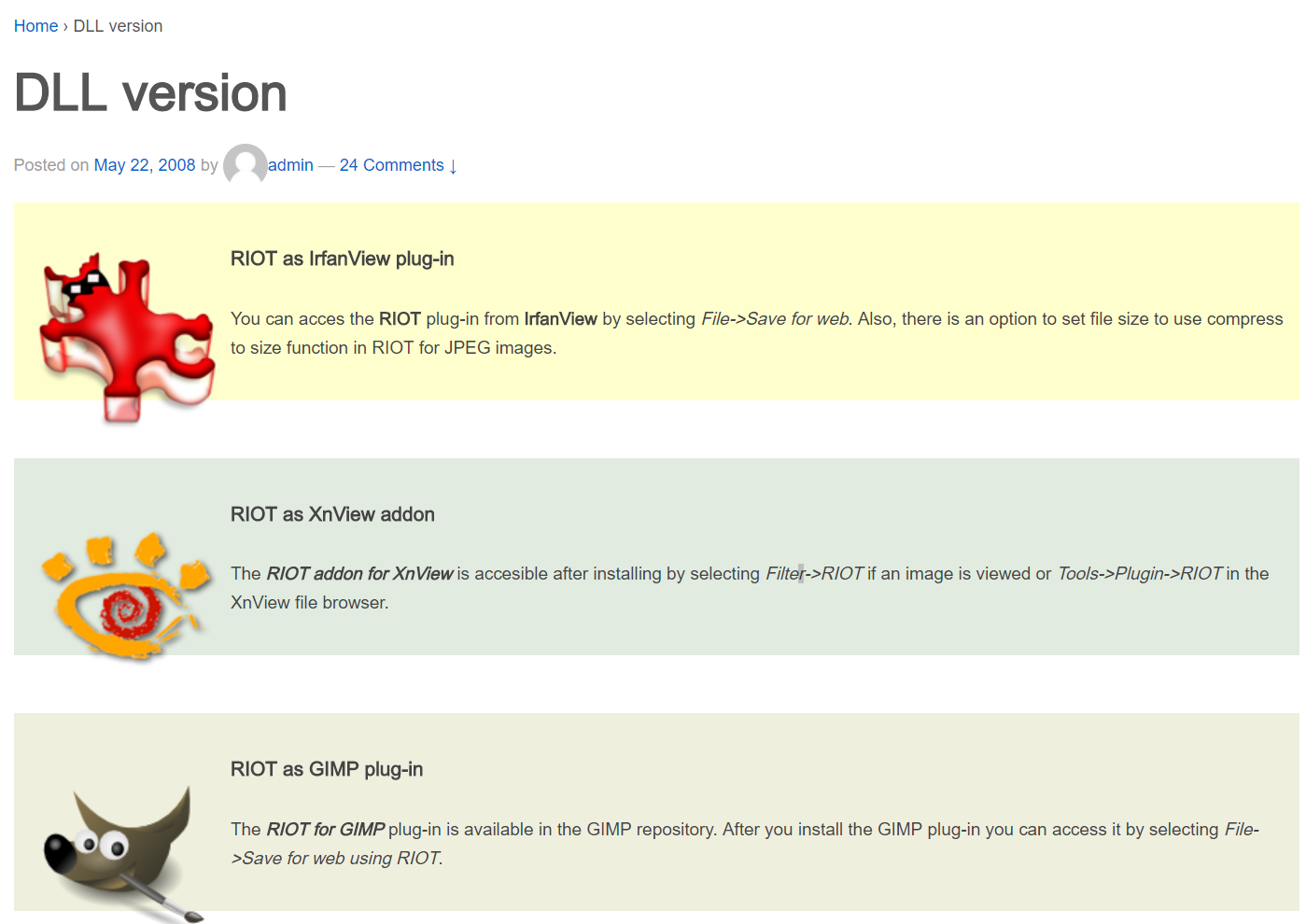This screenshot has width=1306, height=924.
Task: Jump to the 24 Comments link
Action: click(399, 165)
